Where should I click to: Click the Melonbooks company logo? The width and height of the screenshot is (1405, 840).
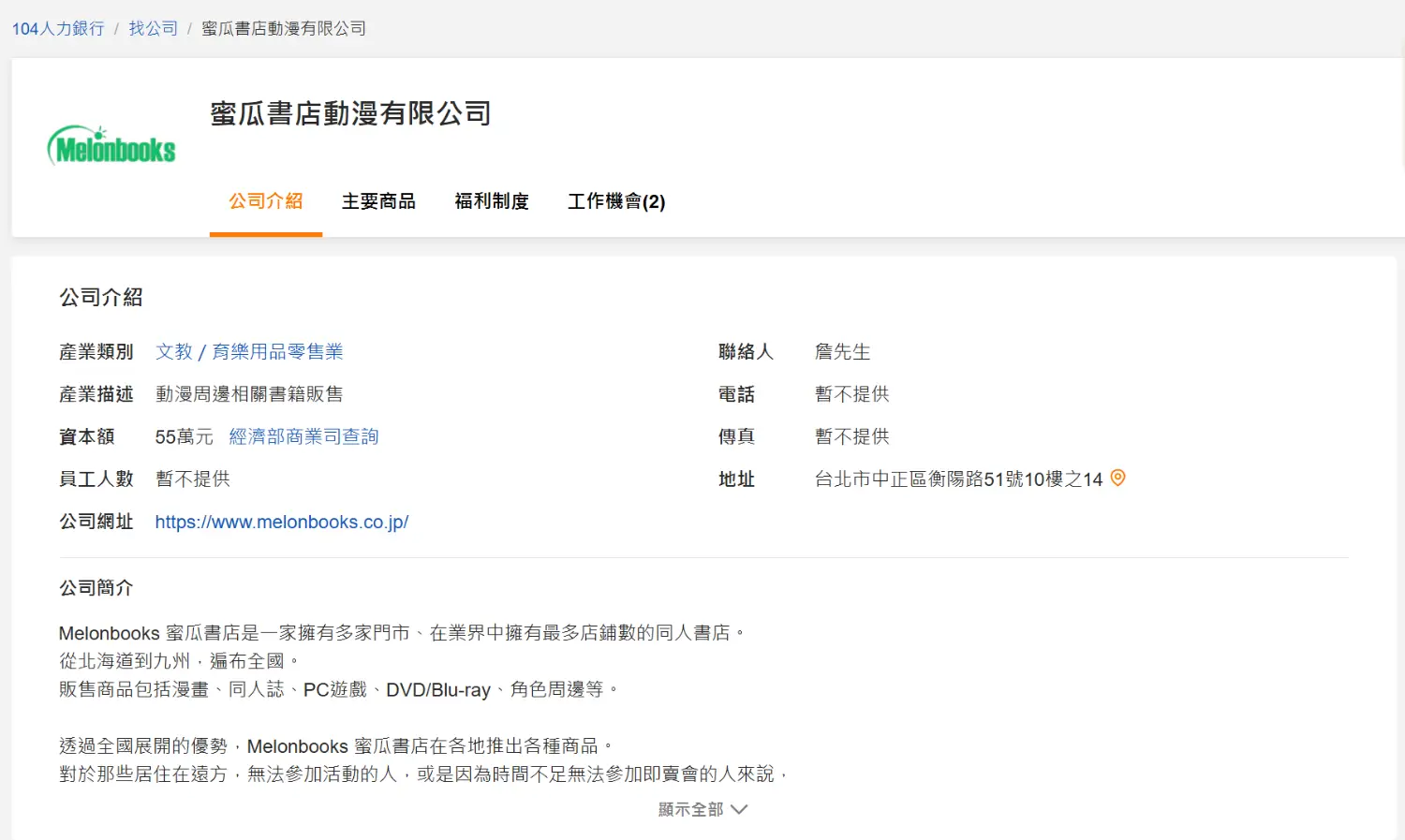(111, 146)
